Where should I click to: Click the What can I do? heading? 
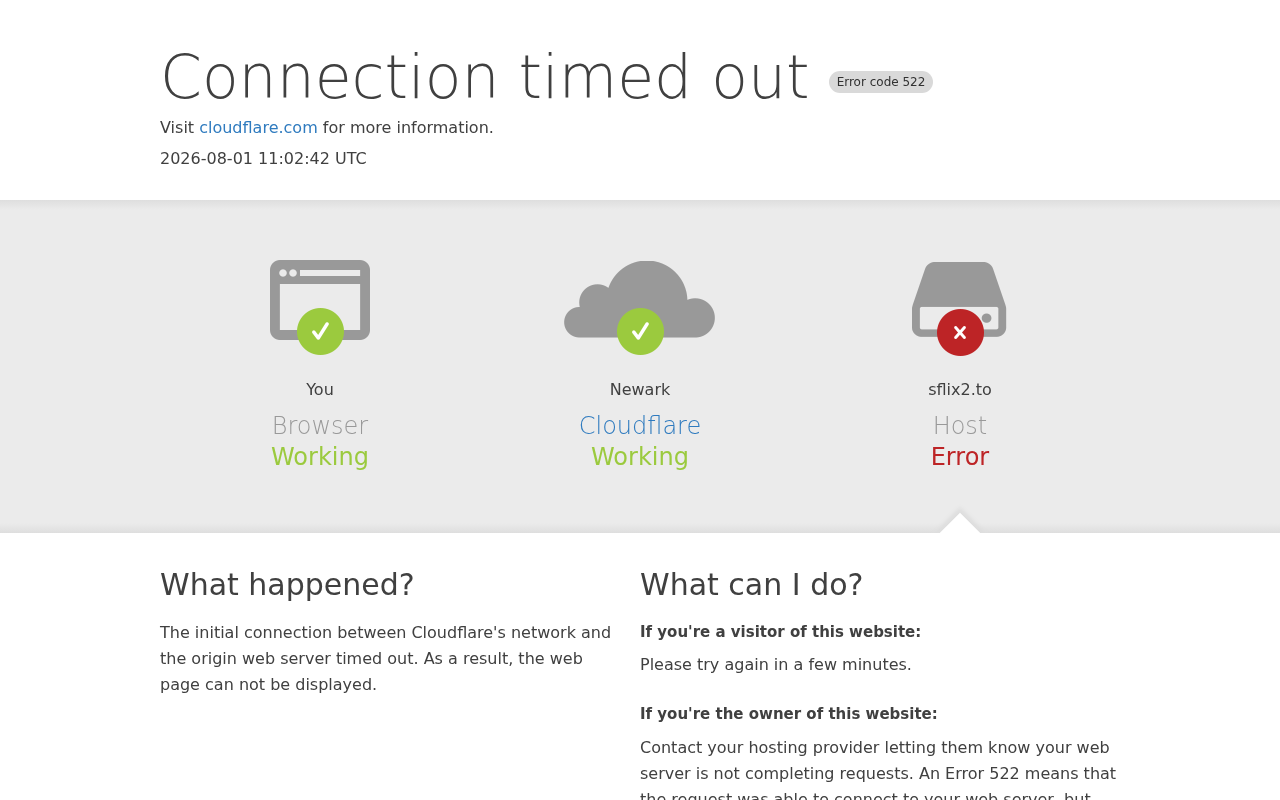751,585
